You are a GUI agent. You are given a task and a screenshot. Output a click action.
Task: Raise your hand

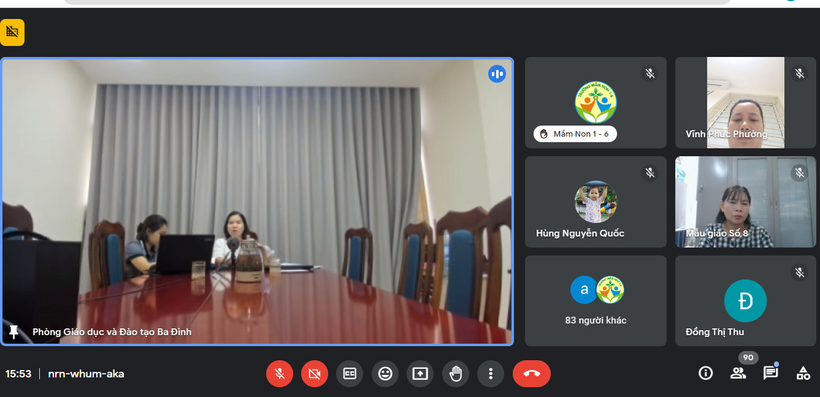tap(455, 373)
